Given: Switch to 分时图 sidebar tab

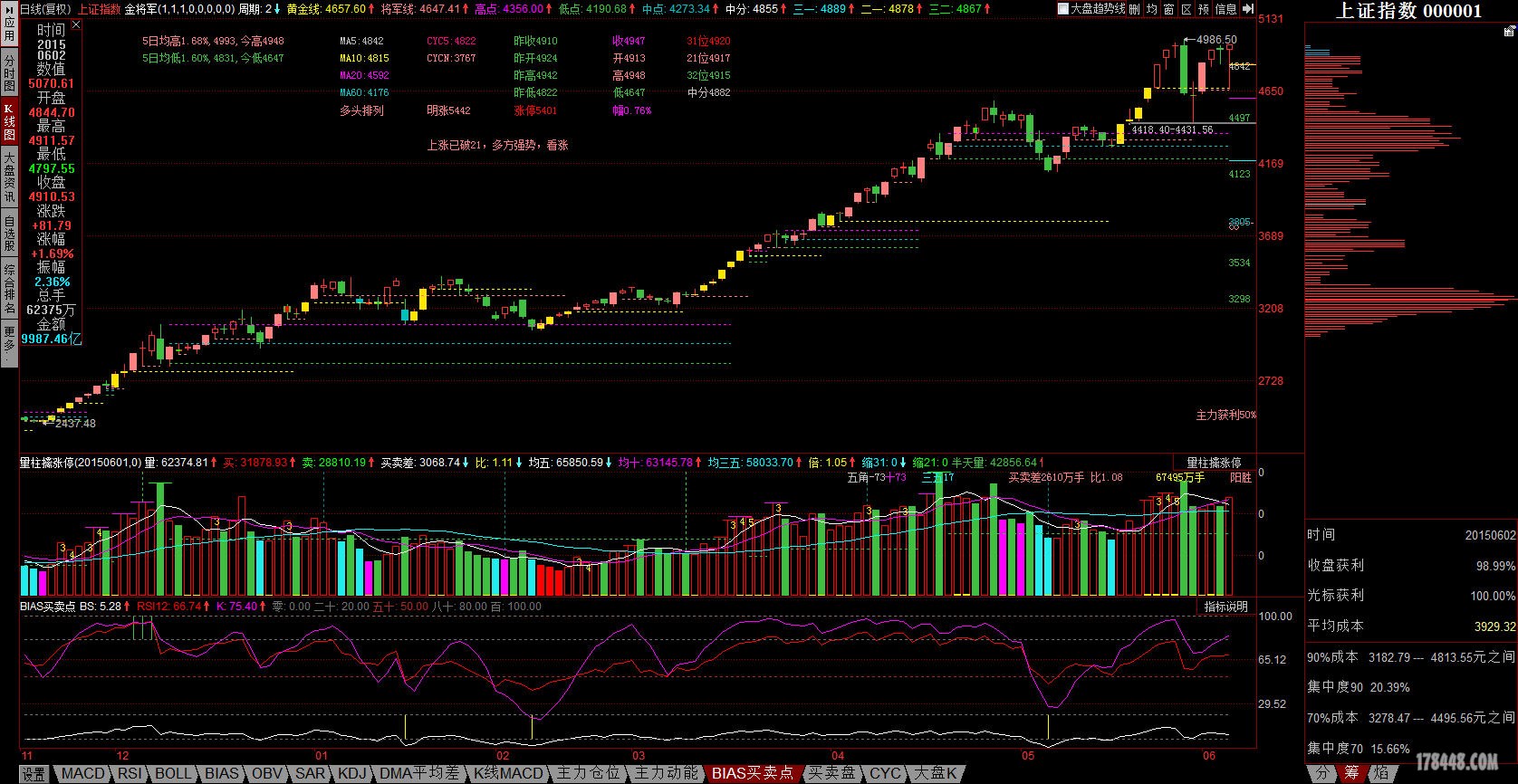Looking at the screenshot, I should tap(9, 73).
